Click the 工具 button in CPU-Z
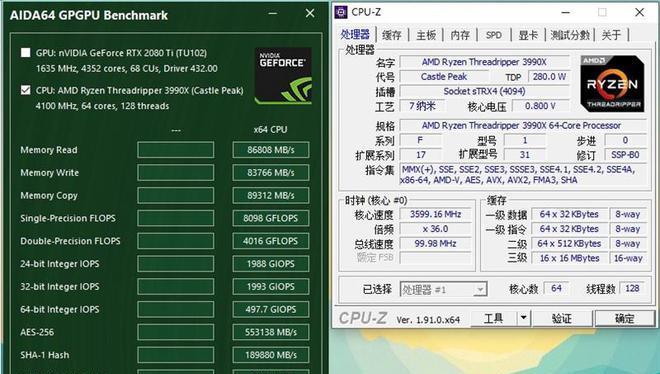Image resolution: width=660 pixels, height=374 pixels. tap(493, 318)
